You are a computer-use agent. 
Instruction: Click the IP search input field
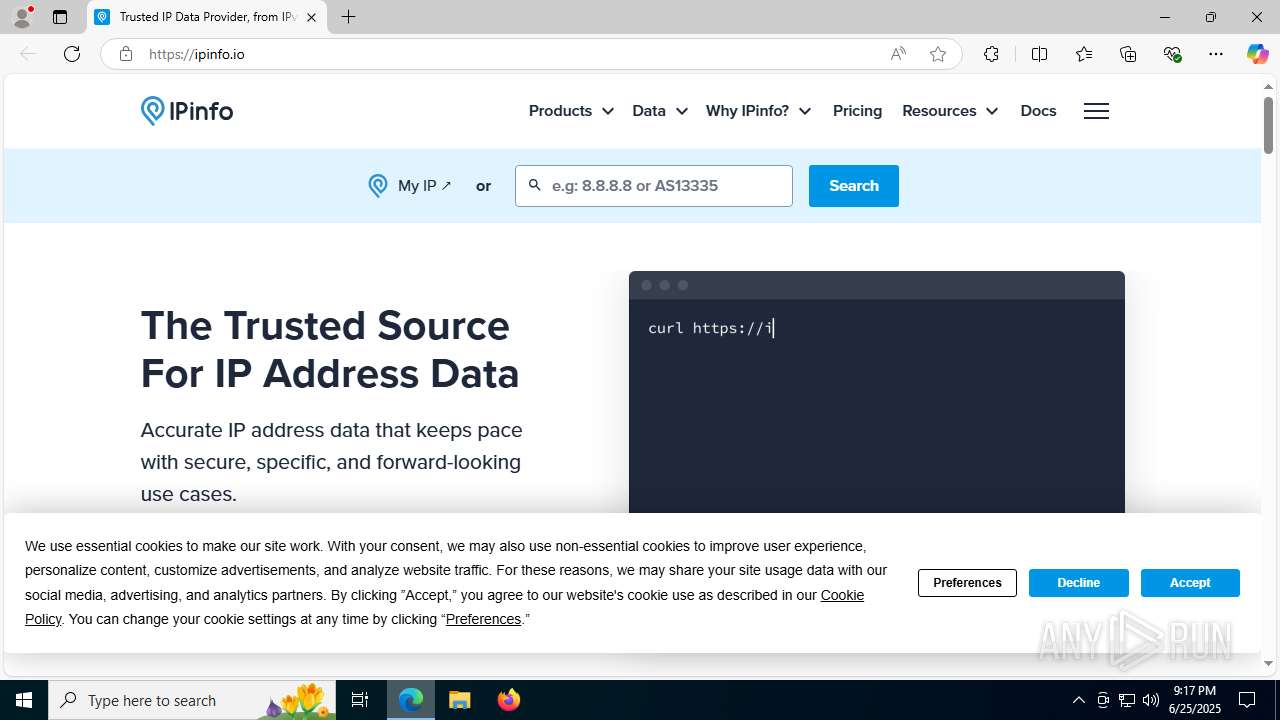coord(654,186)
